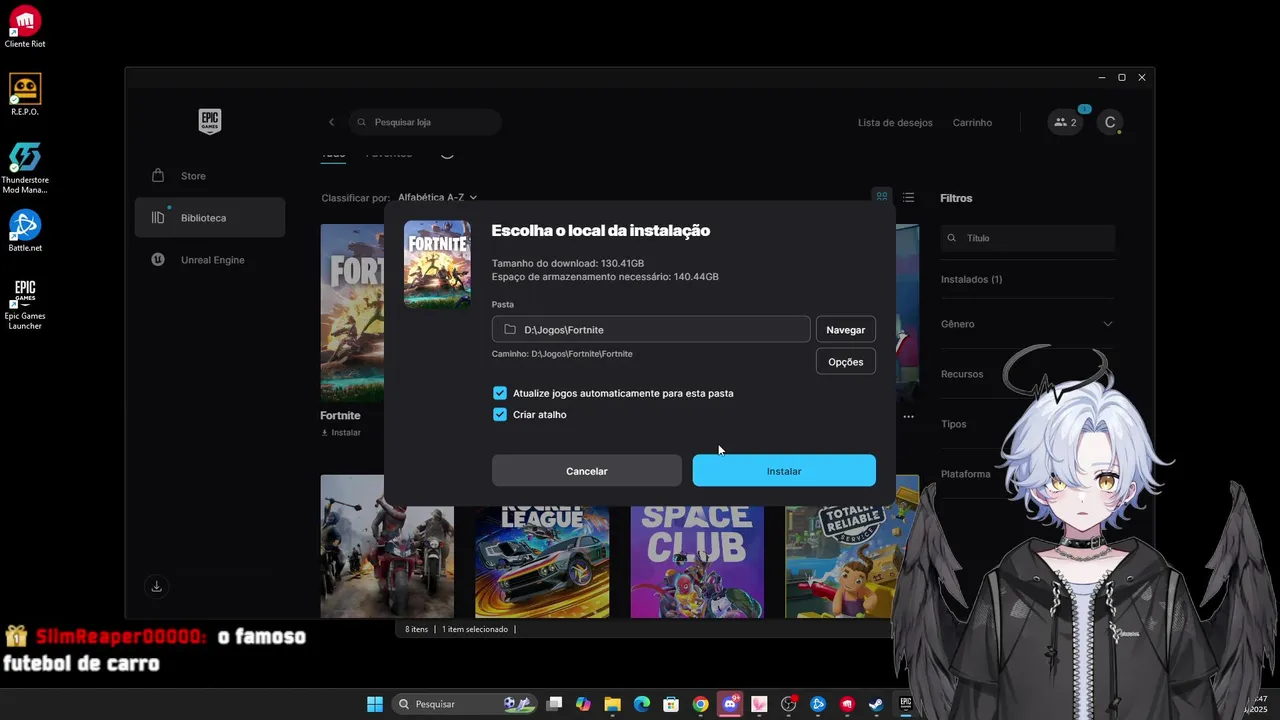Screen dimensions: 1280x720
Task: Click the Filtros heading
Action: click(956, 198)
